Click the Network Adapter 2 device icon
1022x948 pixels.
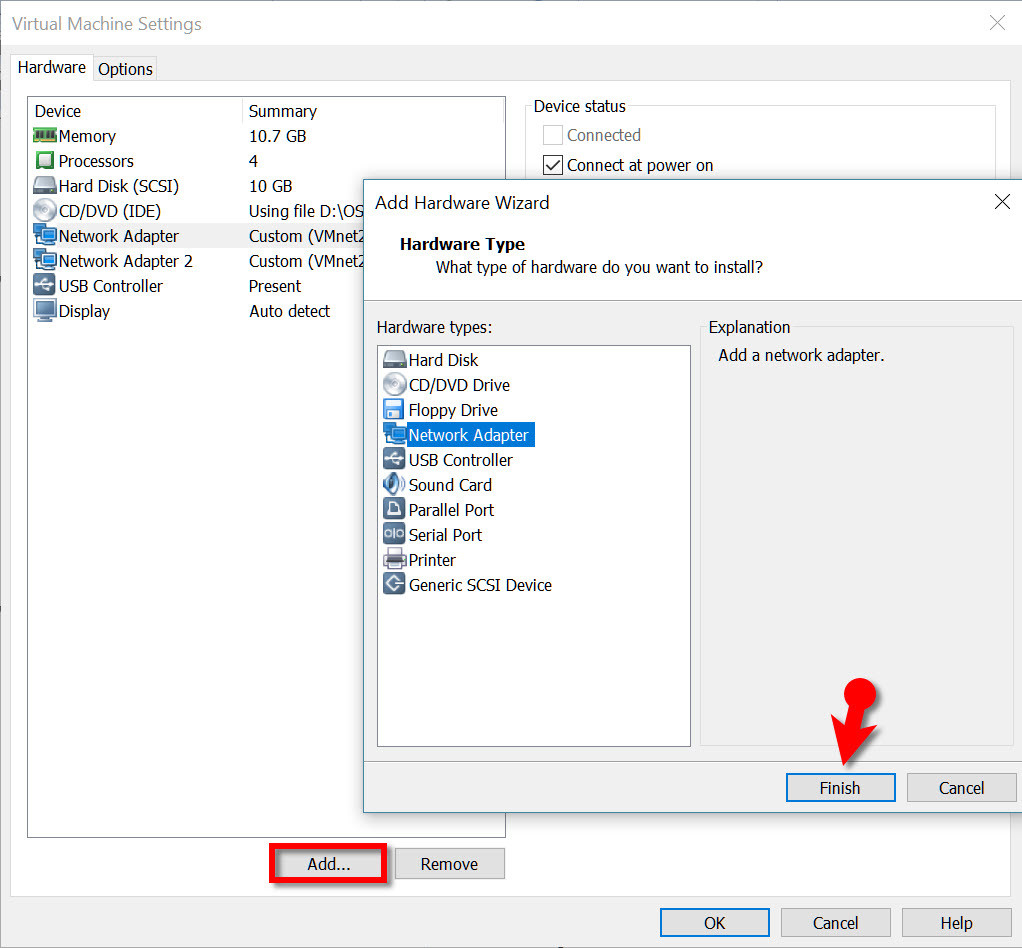pyautogui.click(x=44, y=260)
